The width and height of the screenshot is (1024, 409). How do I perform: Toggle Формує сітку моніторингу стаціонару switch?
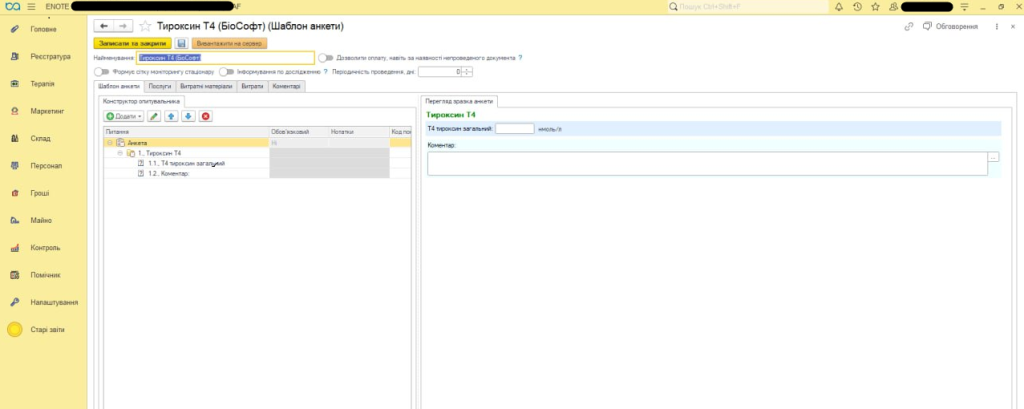tap(101, 72)
